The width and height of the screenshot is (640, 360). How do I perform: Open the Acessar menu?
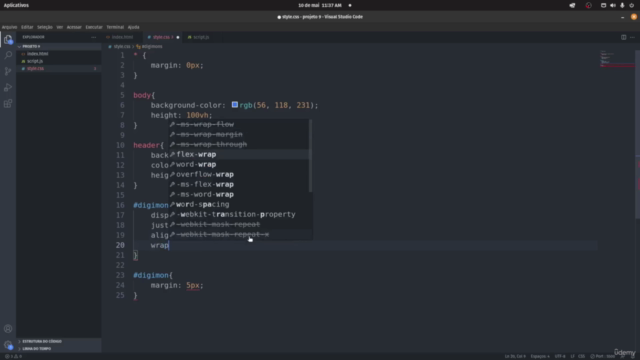[x=74, y=27]
